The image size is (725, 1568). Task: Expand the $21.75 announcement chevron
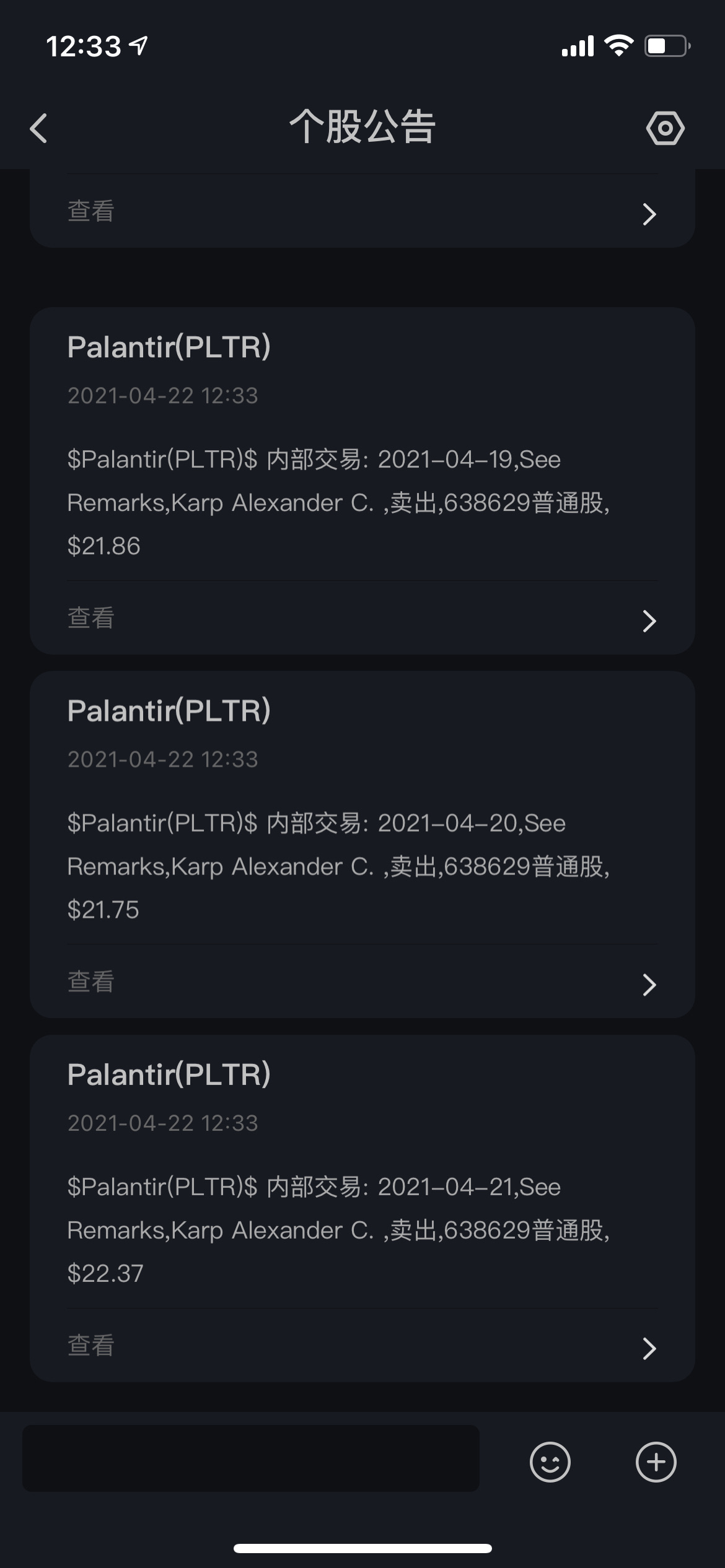coord(649,984)
